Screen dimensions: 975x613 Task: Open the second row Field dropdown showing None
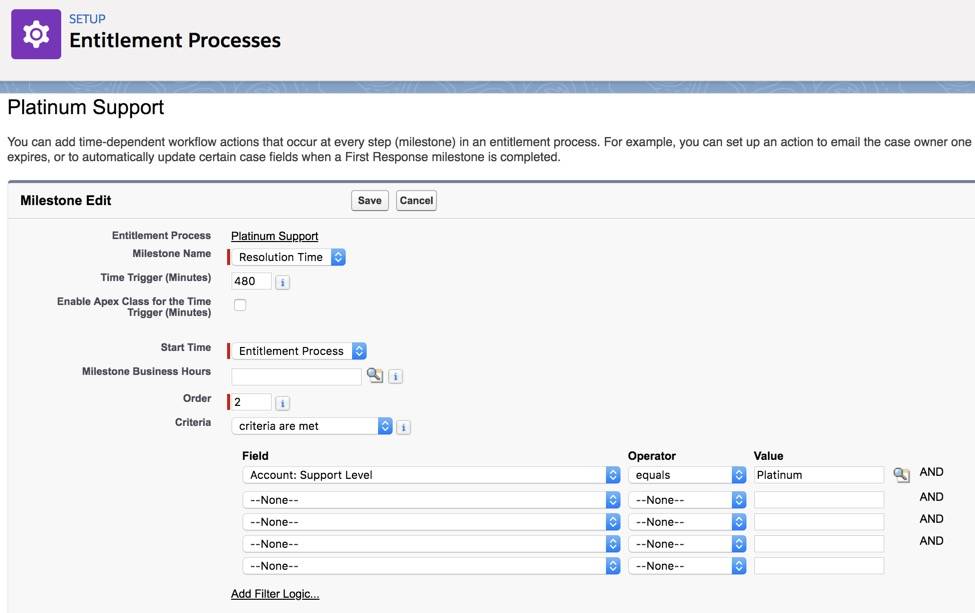tap(614, 497)
